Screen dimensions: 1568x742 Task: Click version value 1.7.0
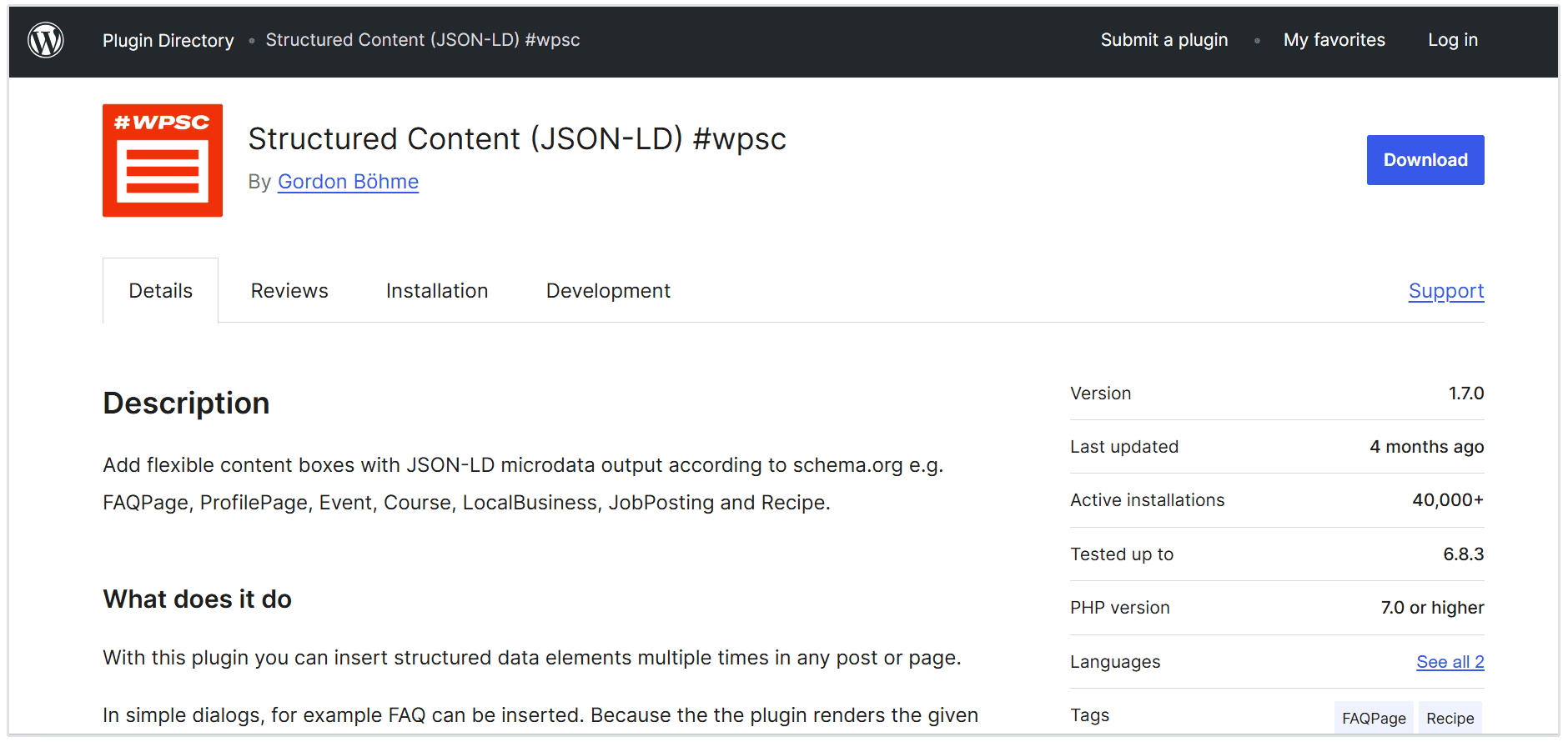tap(1466, 394)
